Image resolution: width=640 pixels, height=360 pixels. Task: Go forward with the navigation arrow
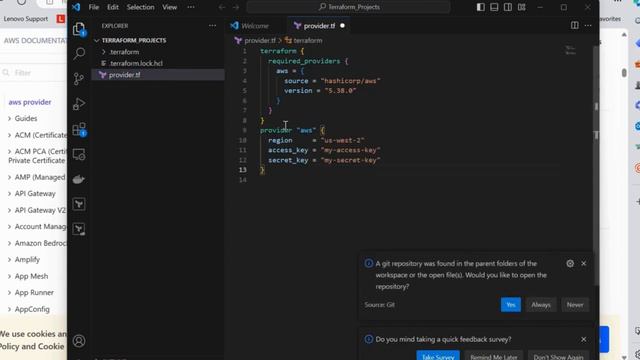pyautogui.click(x=236, y=7)
